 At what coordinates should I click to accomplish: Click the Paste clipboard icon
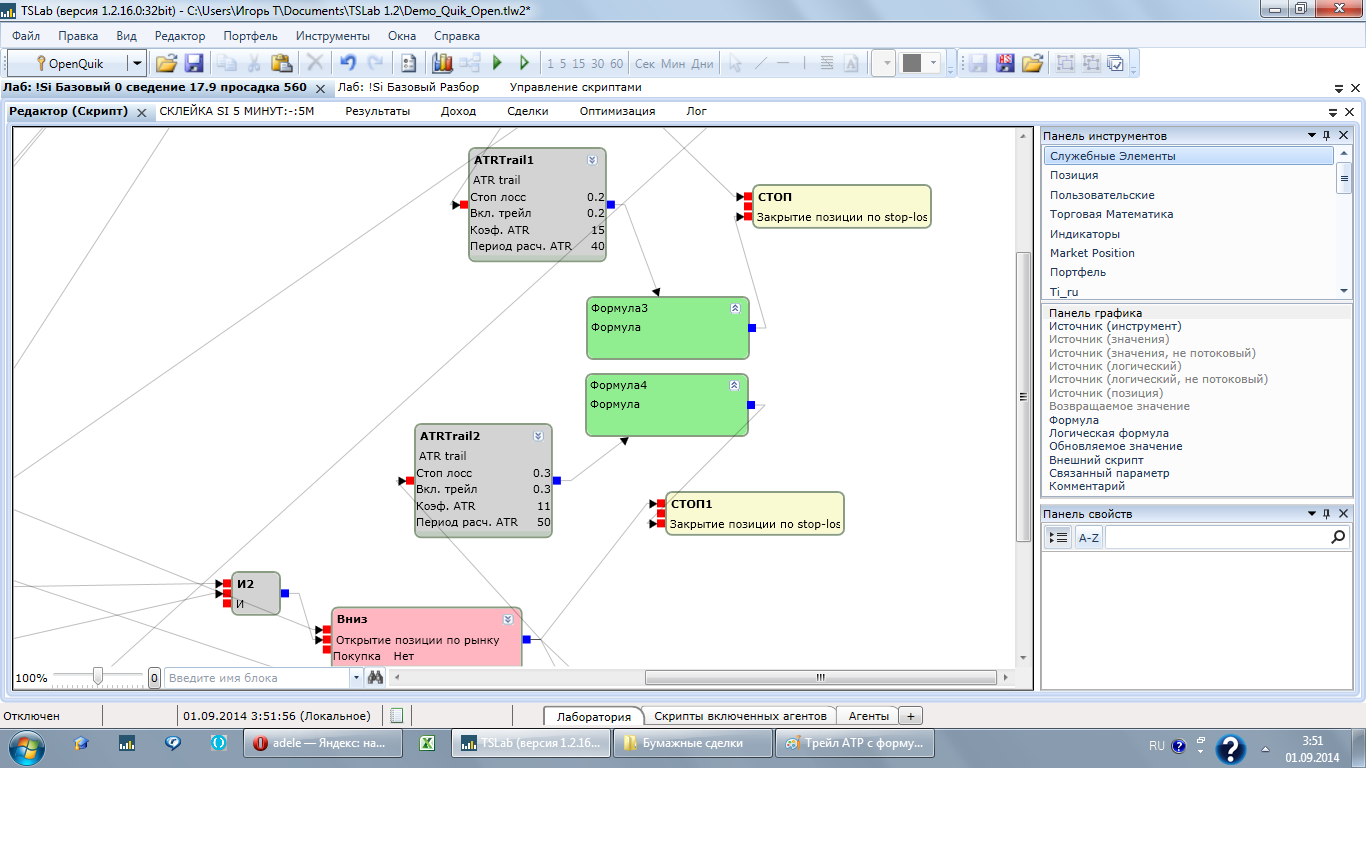(x=282, y=63)
